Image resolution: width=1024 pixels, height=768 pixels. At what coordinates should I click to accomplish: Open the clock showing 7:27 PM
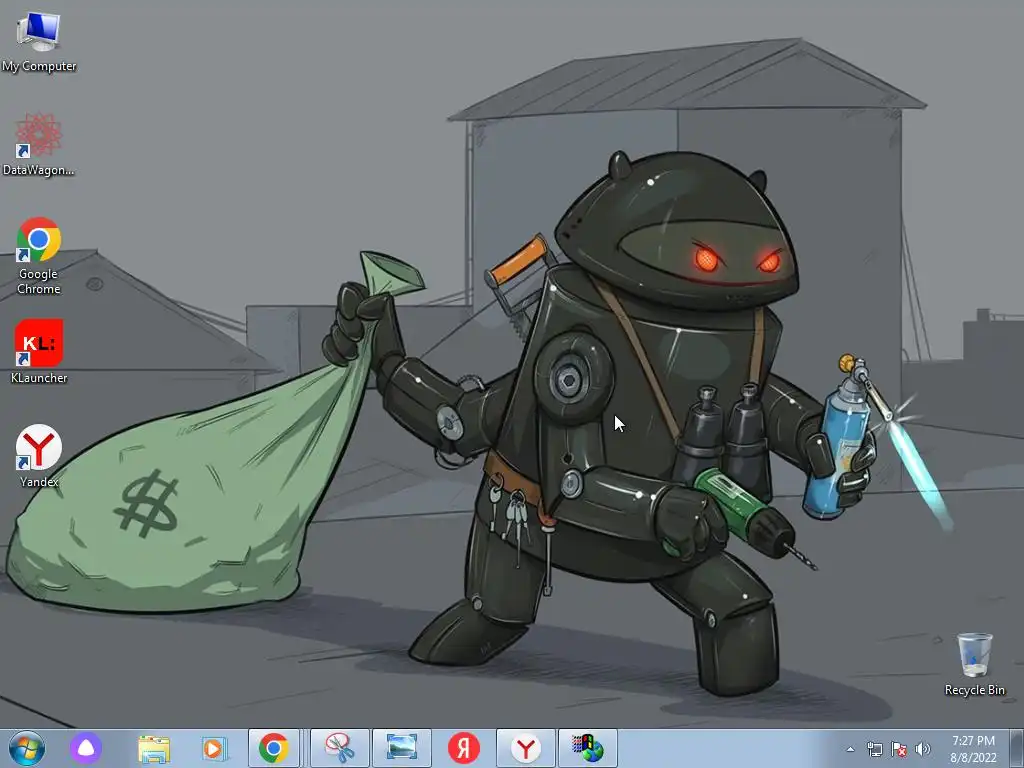(x=973, y=749)
